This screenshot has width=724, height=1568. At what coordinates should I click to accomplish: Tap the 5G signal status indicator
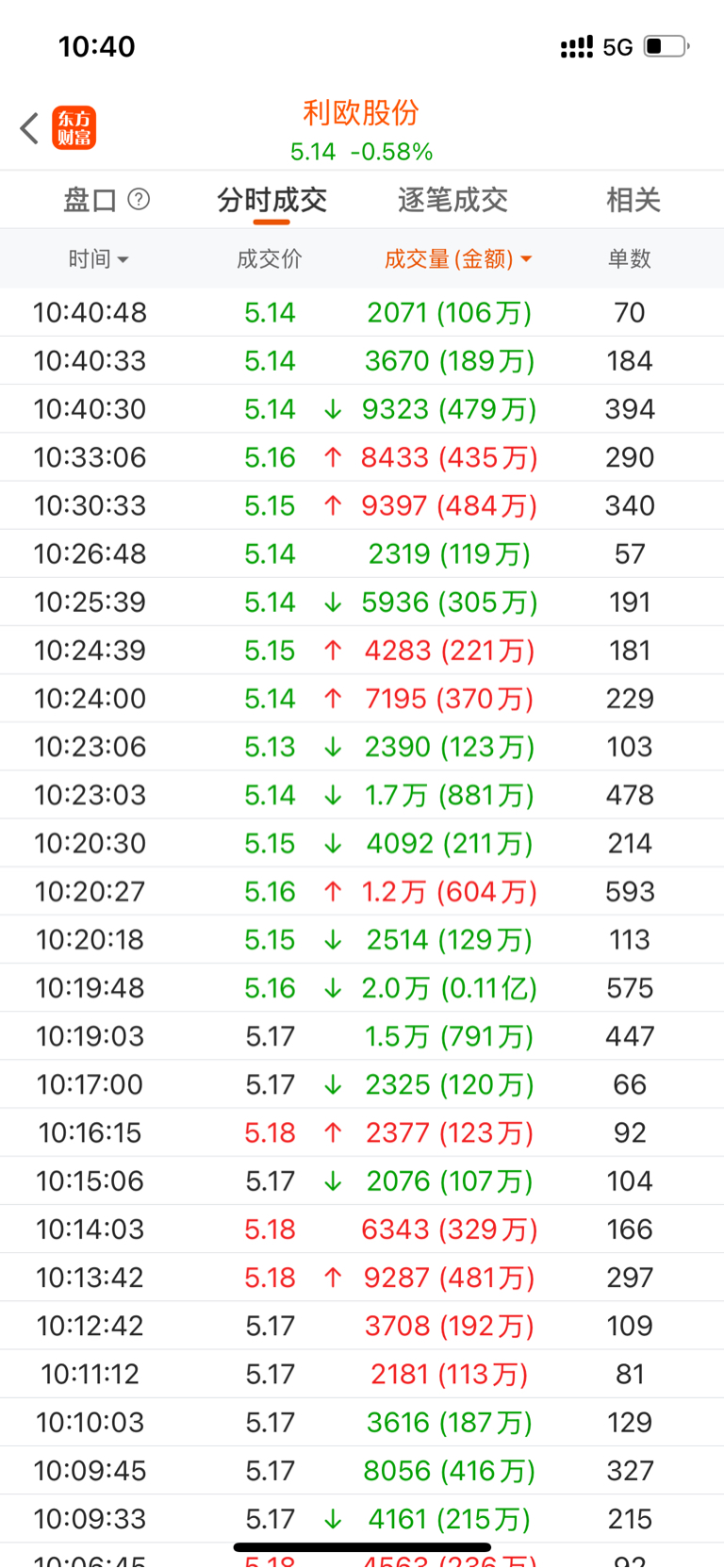(617, 47)
